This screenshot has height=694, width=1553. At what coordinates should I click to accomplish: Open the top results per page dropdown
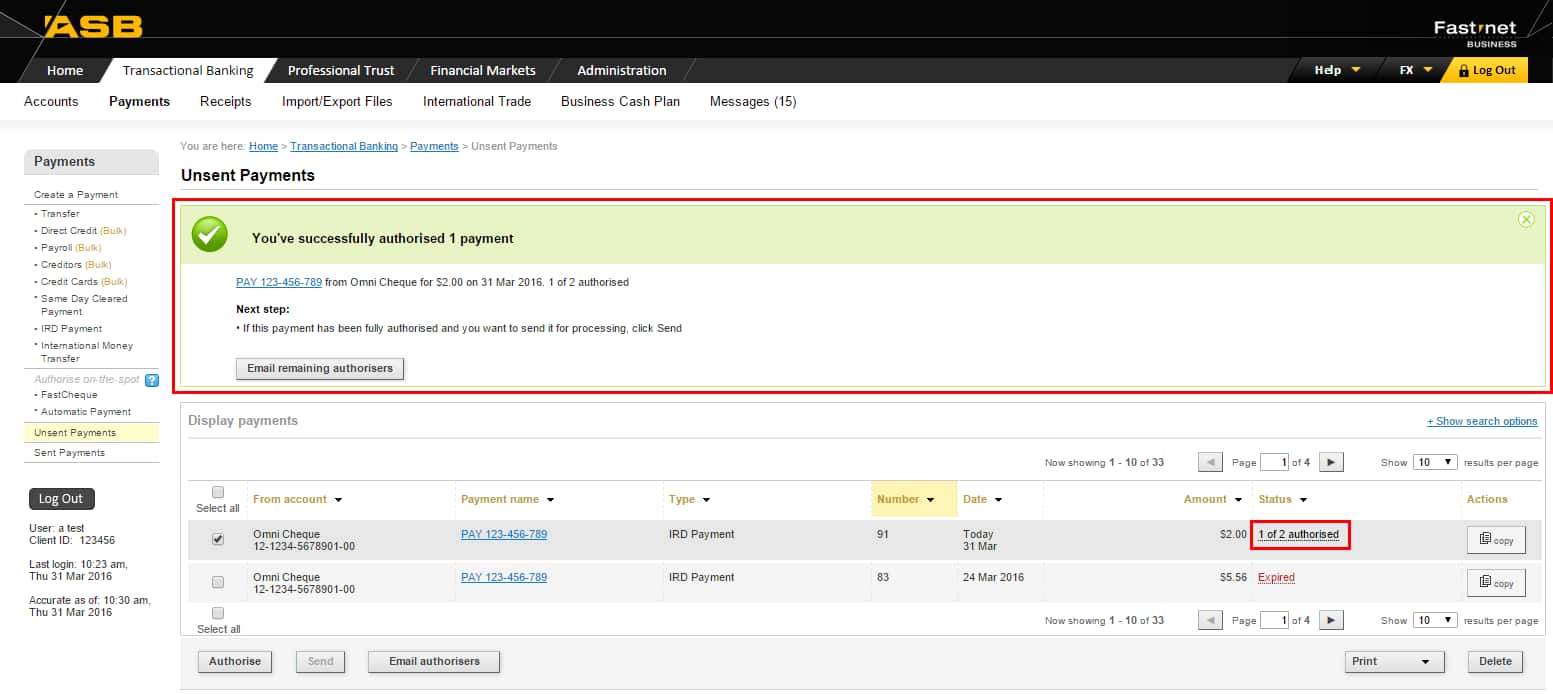click(1434, 462)
